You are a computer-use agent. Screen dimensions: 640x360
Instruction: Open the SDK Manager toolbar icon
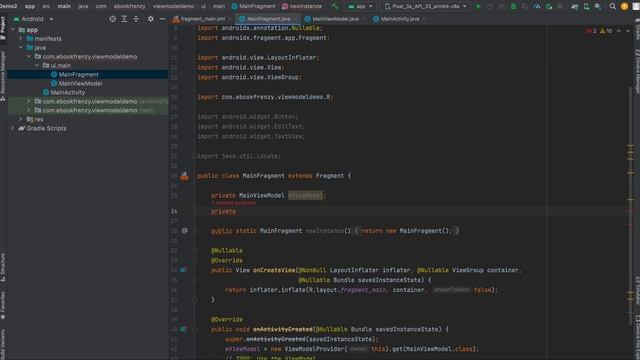click(598, 7)
